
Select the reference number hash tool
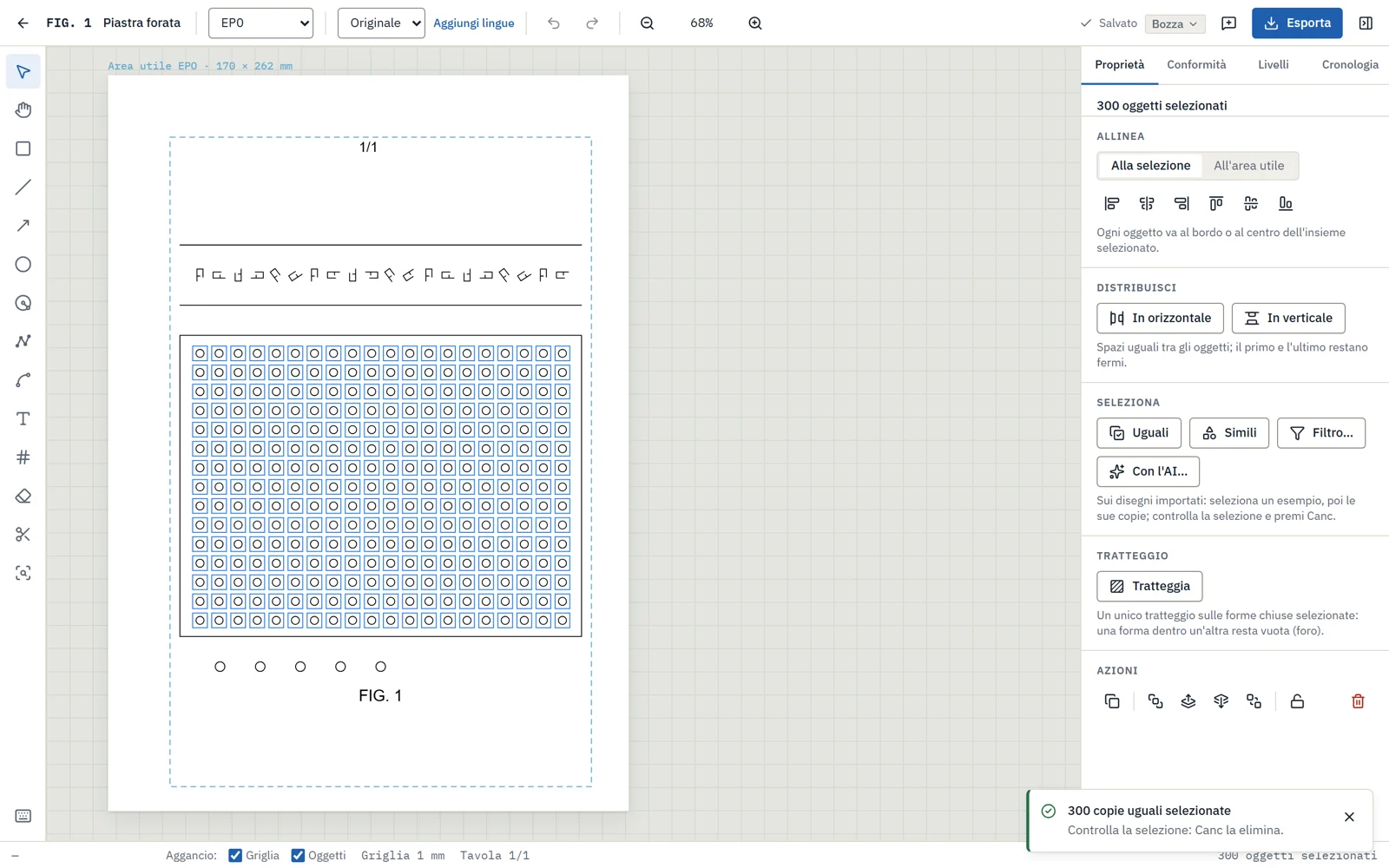click(x=23, y=457)
